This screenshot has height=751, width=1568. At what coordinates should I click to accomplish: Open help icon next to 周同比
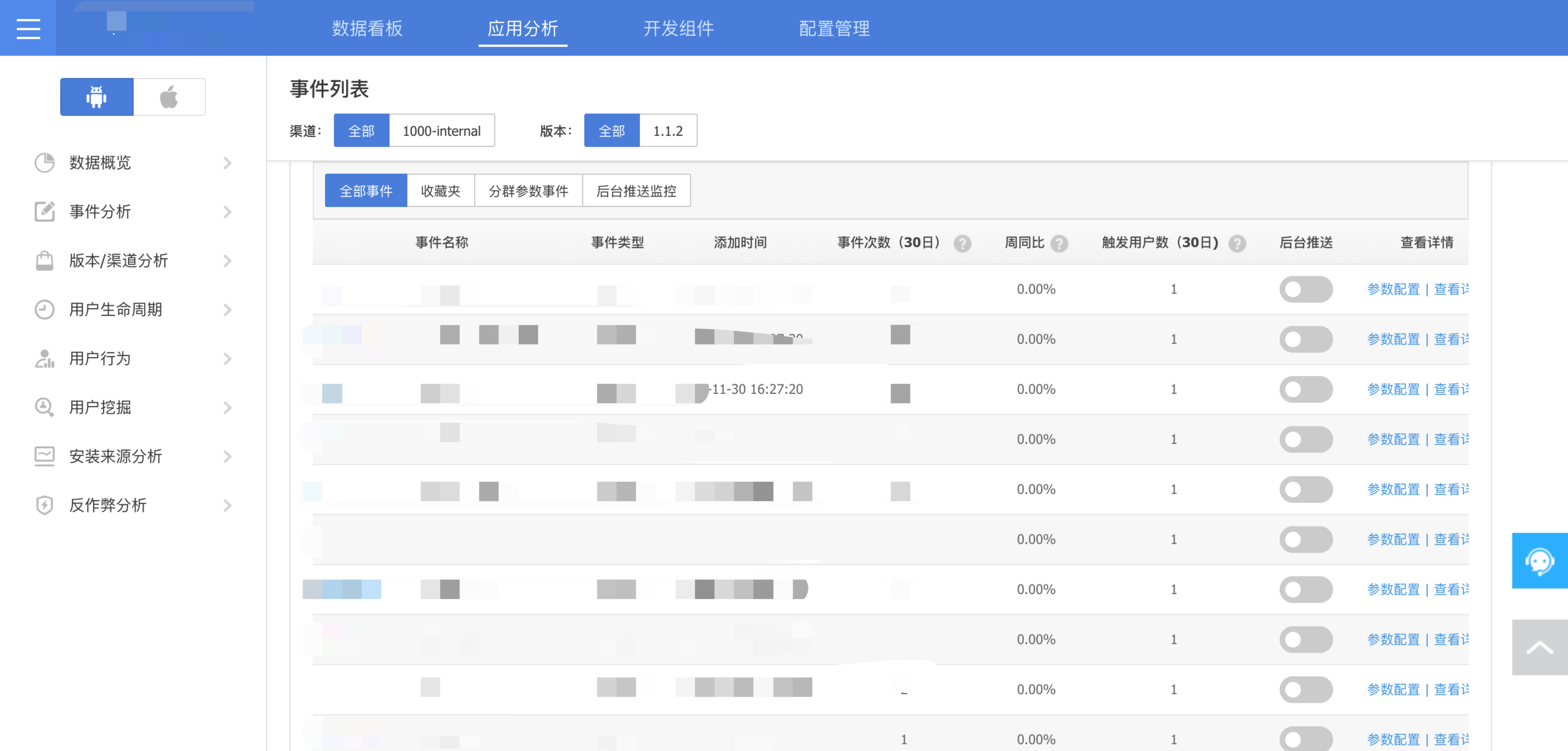(1059, 244)
